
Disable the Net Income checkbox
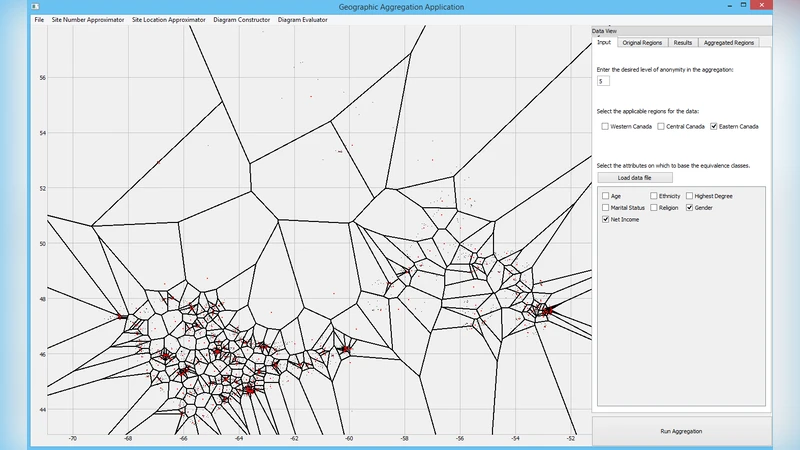pos(605,219)
